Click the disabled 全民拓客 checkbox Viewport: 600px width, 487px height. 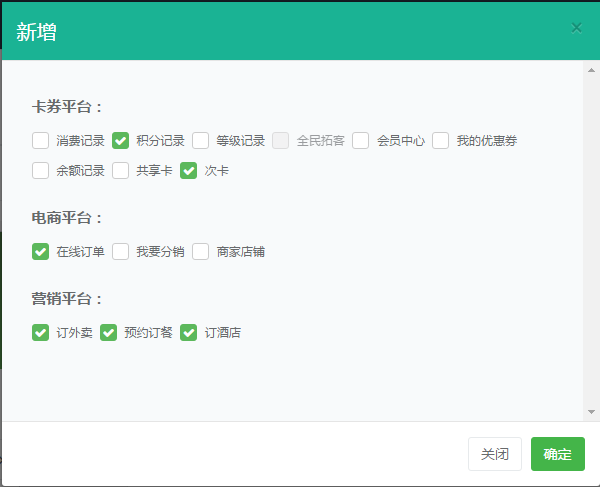[x=281, y=141]
